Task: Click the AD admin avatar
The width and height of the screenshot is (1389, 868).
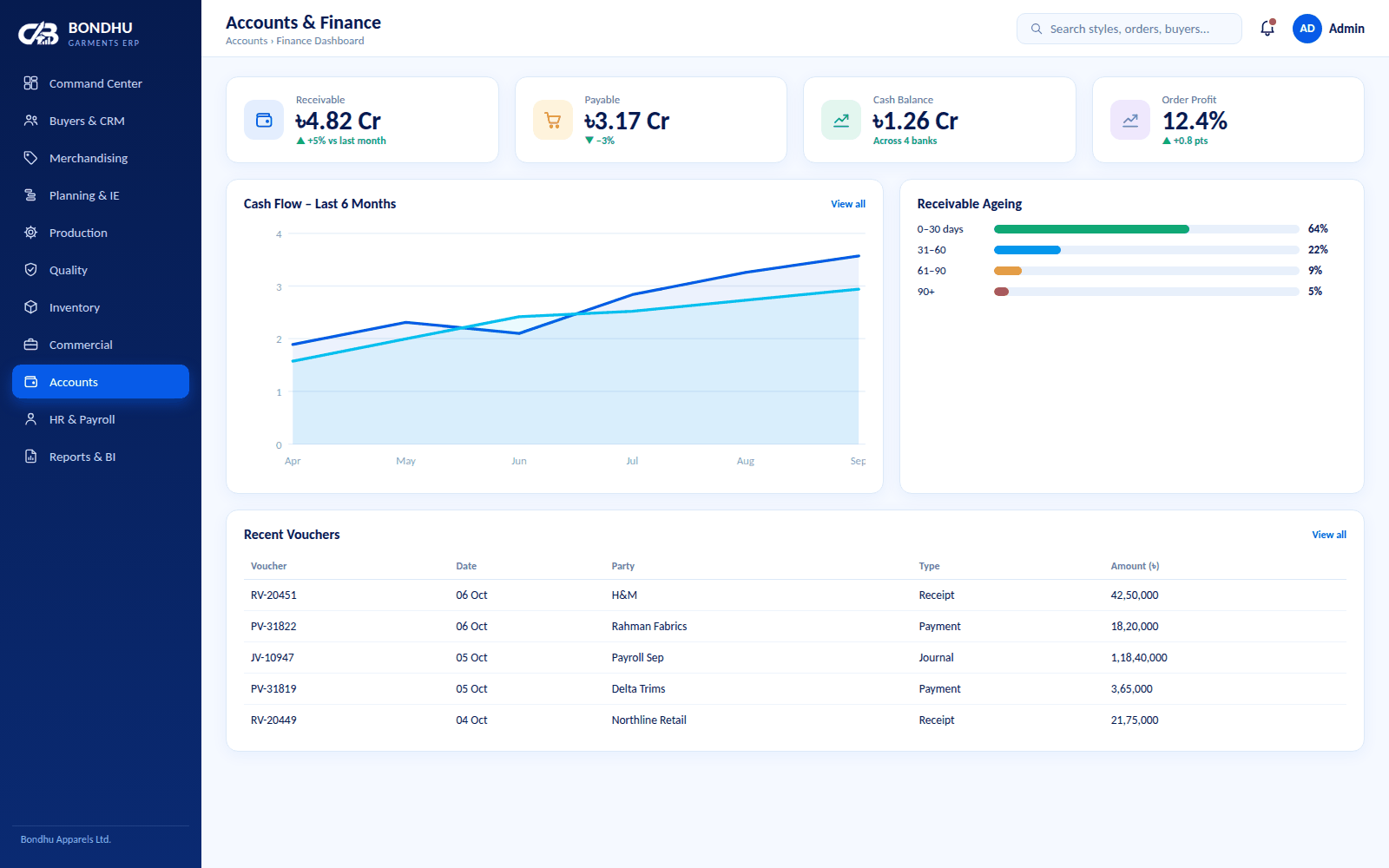Action: [1307, 29]
